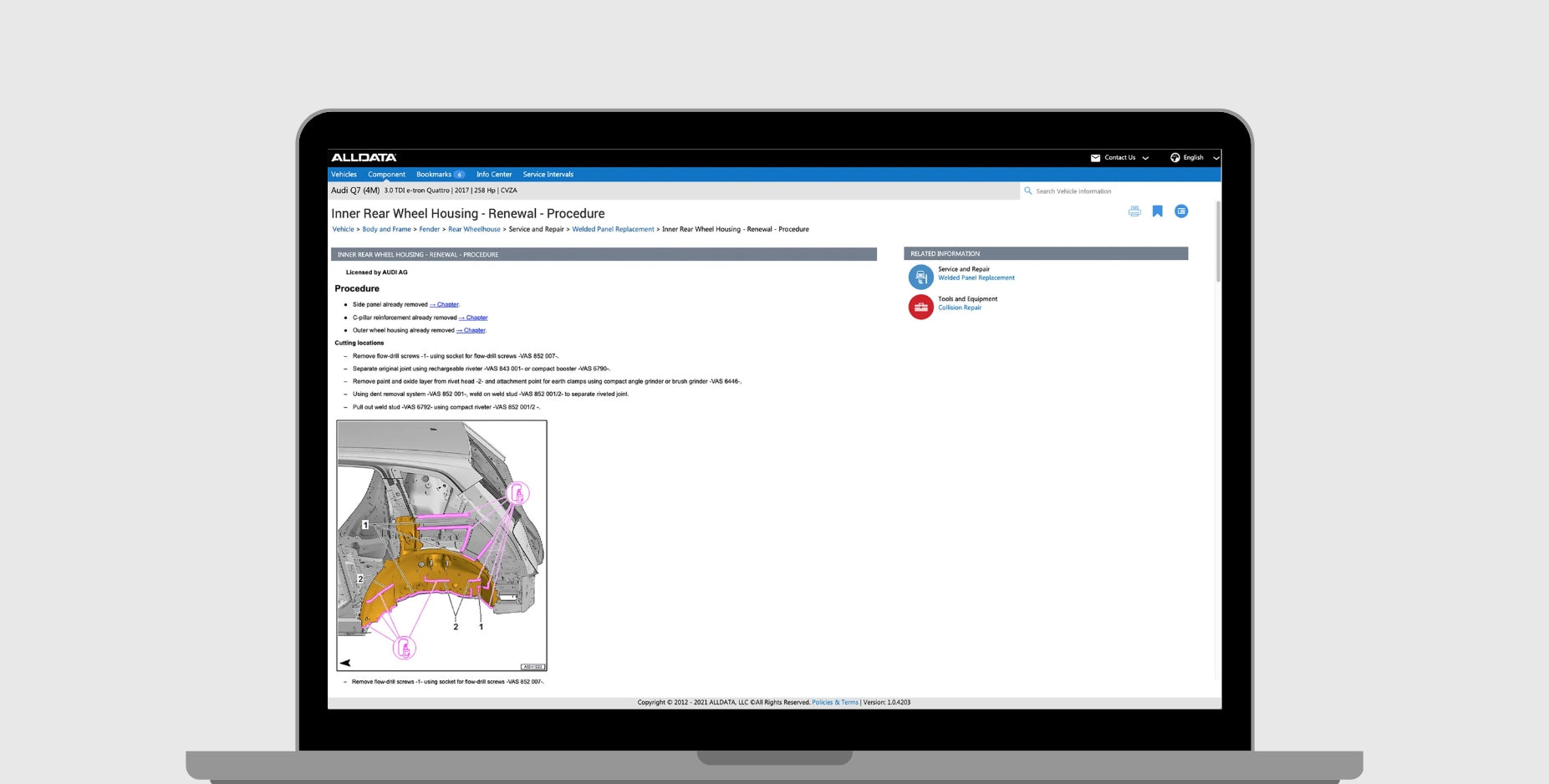Expand the Contact Us dropdown arrow
1549x784 pixels.
[1145, 158]
